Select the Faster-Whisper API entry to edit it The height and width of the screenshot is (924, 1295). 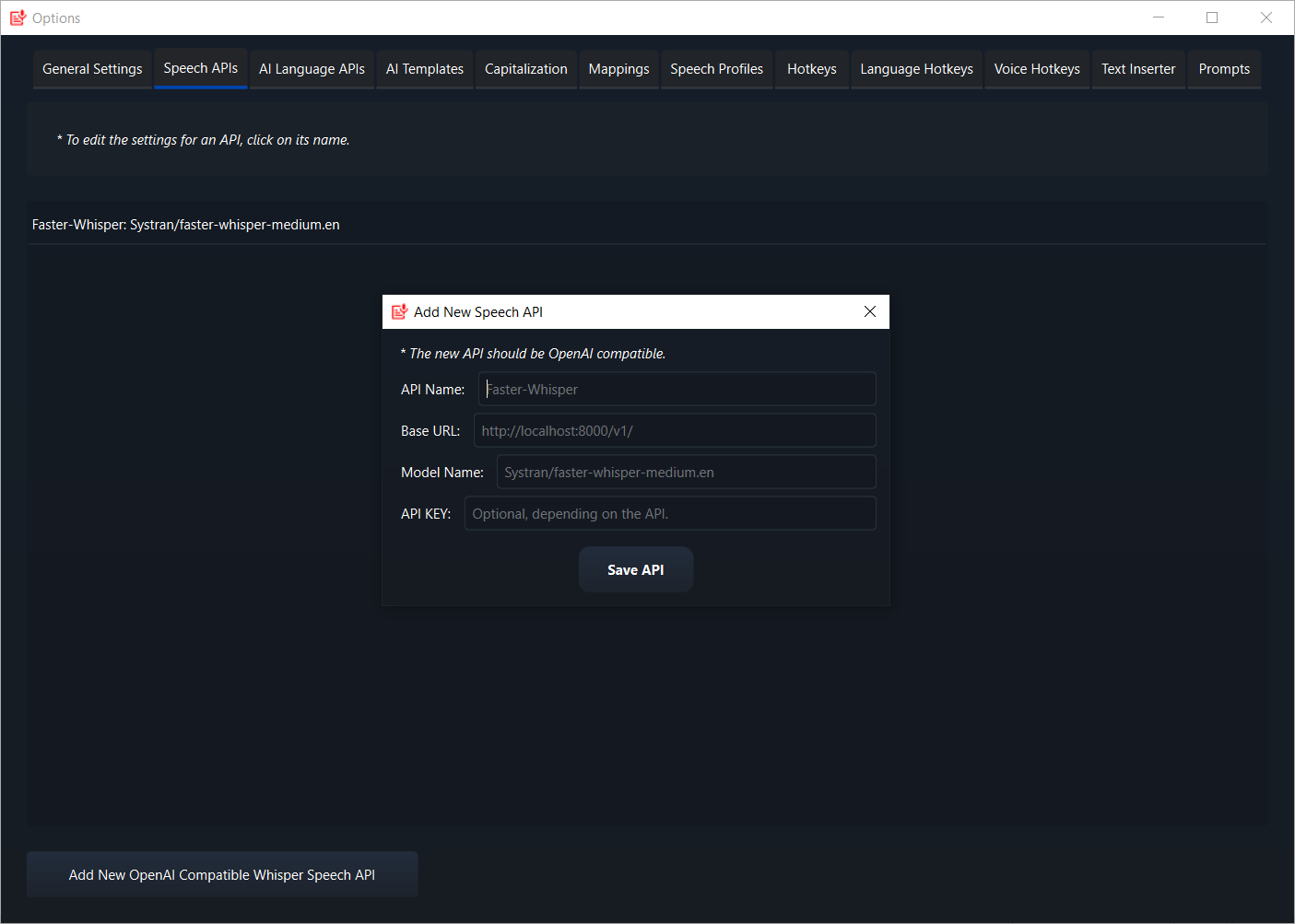click(185, 224)
